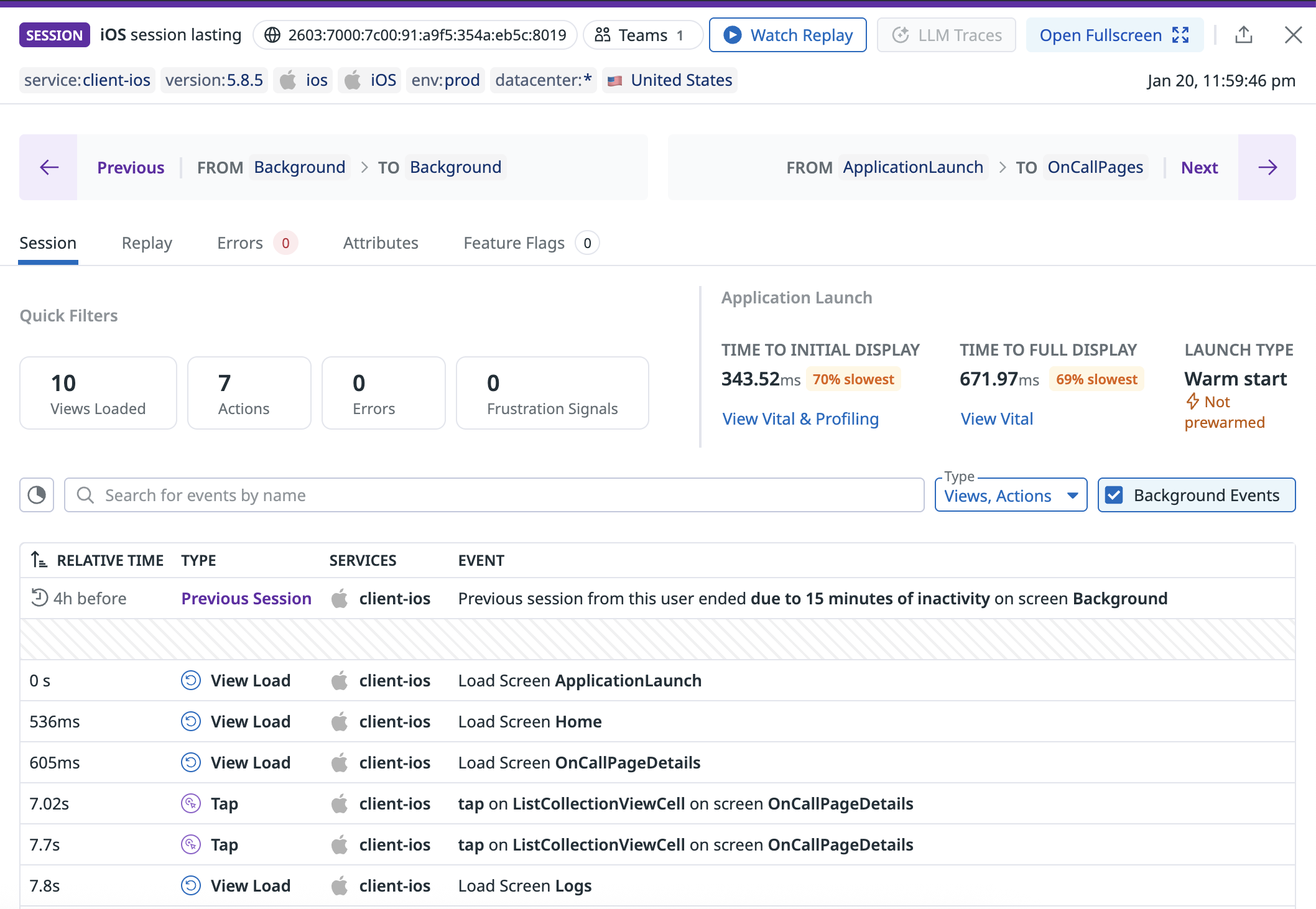
Task: Follow the View Vital & Profiling link
Action: coord(800,419)
